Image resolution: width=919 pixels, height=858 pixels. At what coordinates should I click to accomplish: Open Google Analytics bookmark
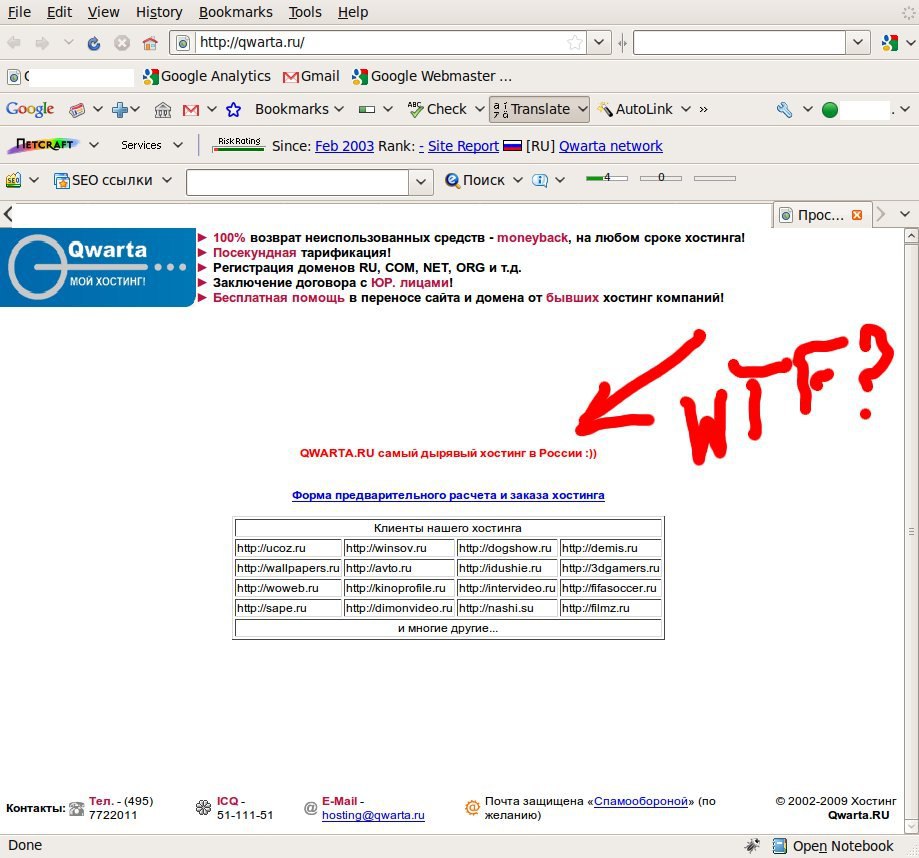[x=207, y=76]
